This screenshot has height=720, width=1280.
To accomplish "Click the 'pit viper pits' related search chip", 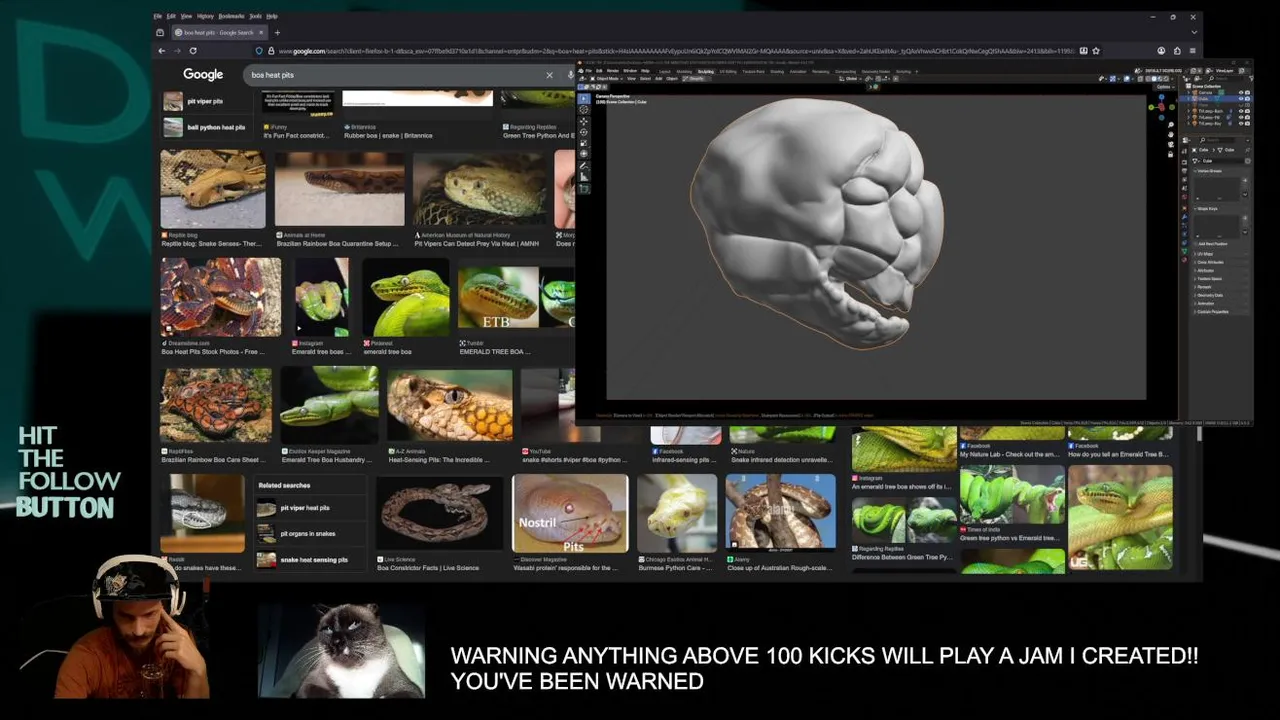I will (205, 101).
